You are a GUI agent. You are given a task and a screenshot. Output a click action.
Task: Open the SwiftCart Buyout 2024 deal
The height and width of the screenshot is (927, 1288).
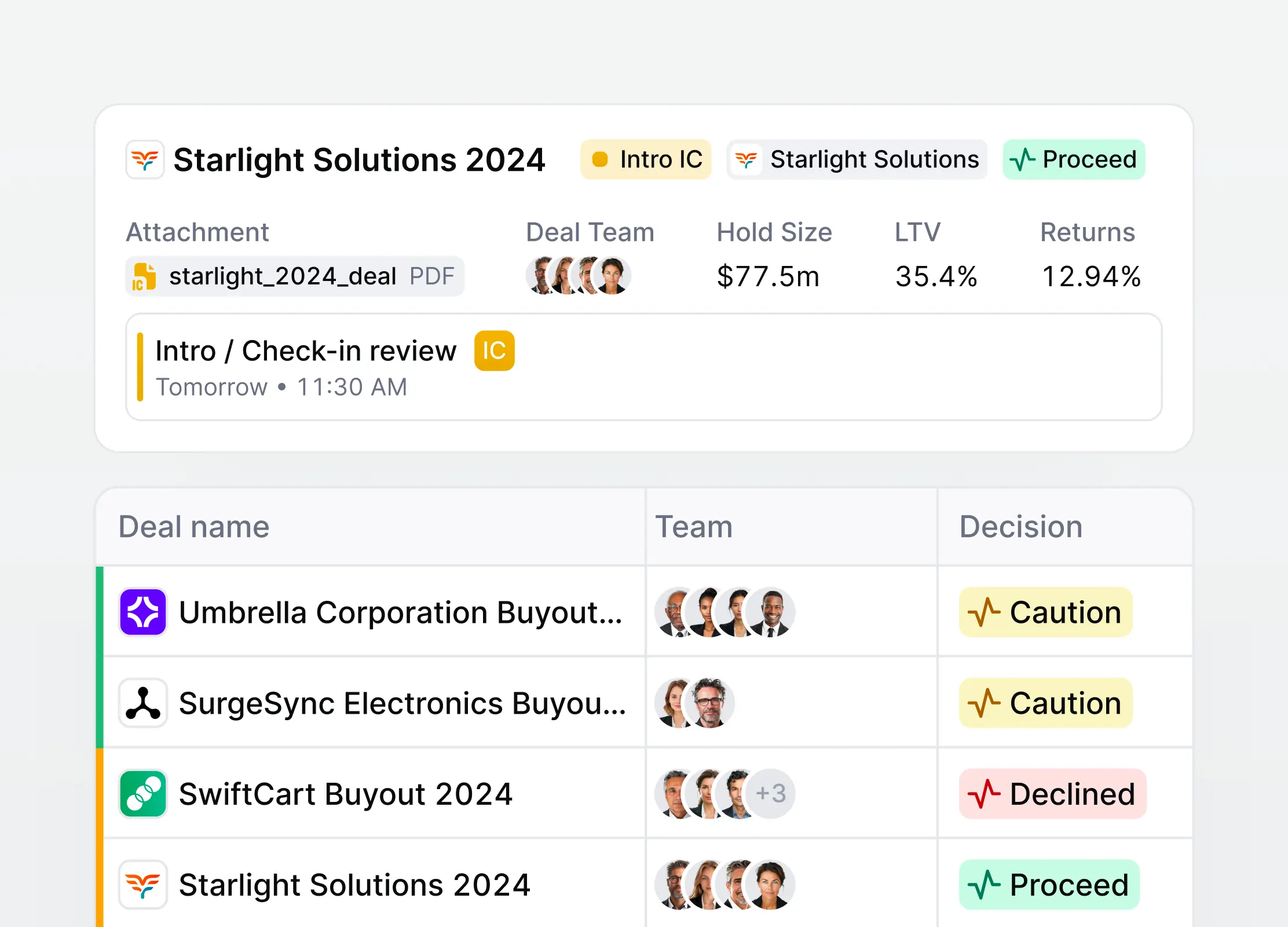coord(643,793)
